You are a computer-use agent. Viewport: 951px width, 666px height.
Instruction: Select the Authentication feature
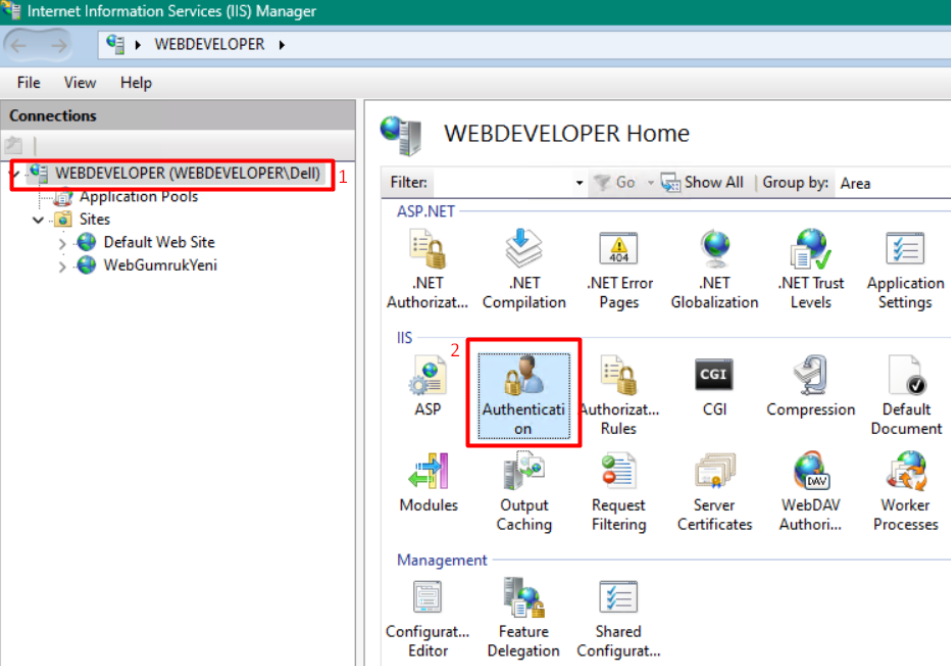click(524, 395)
